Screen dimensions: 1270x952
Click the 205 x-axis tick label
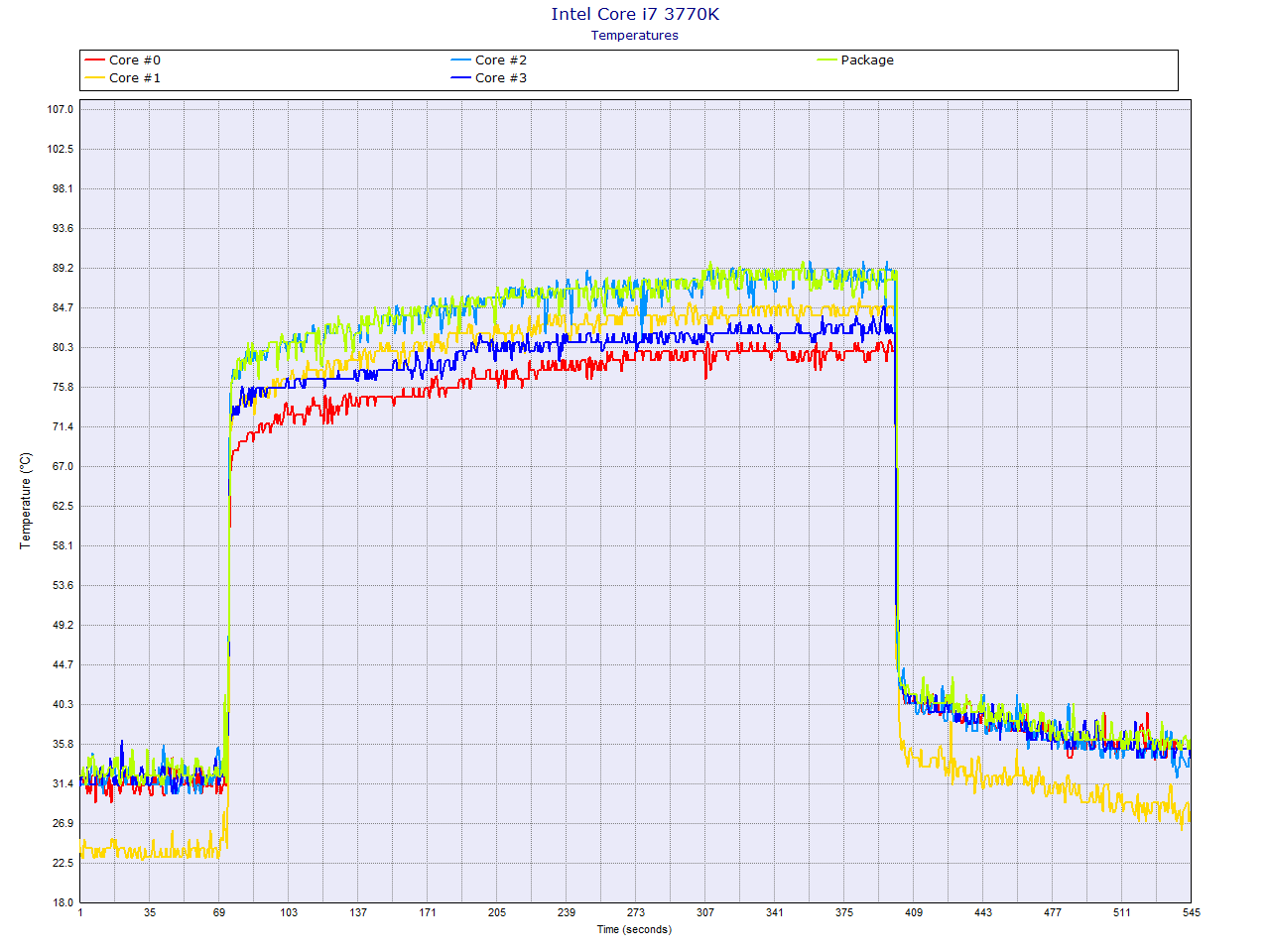[x=497, y=912]
